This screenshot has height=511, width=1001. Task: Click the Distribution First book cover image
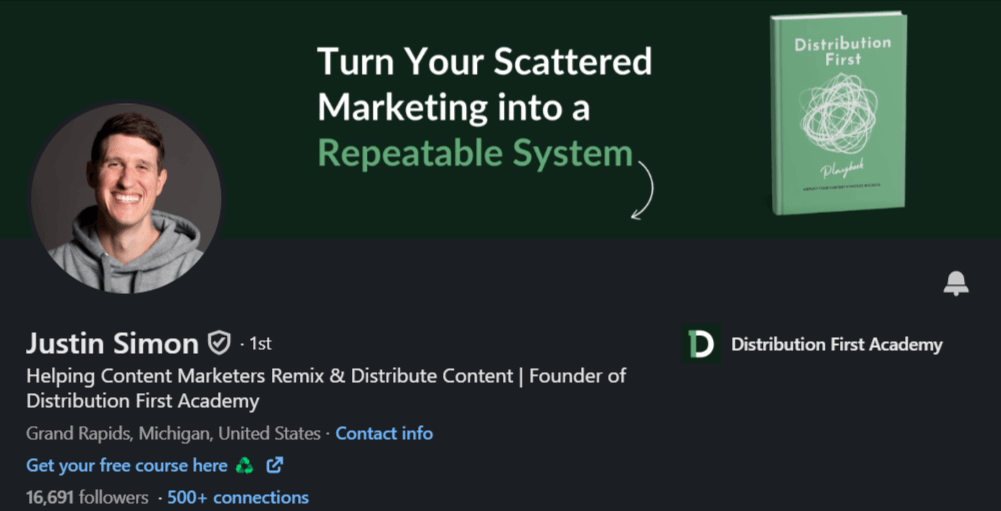pyautogui.click(x=838, y=114)
